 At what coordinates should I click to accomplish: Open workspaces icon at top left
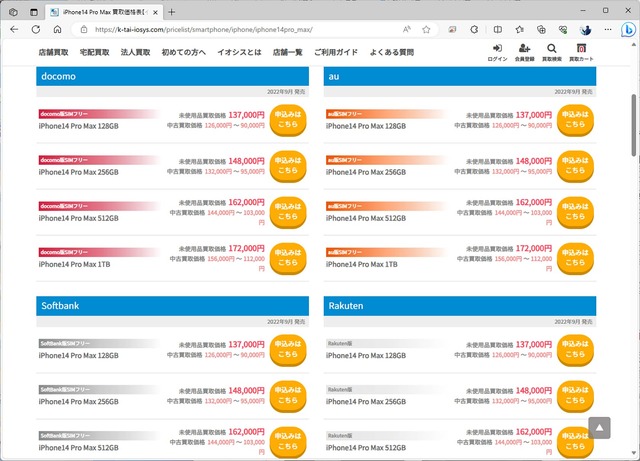(x=13, y=12)
